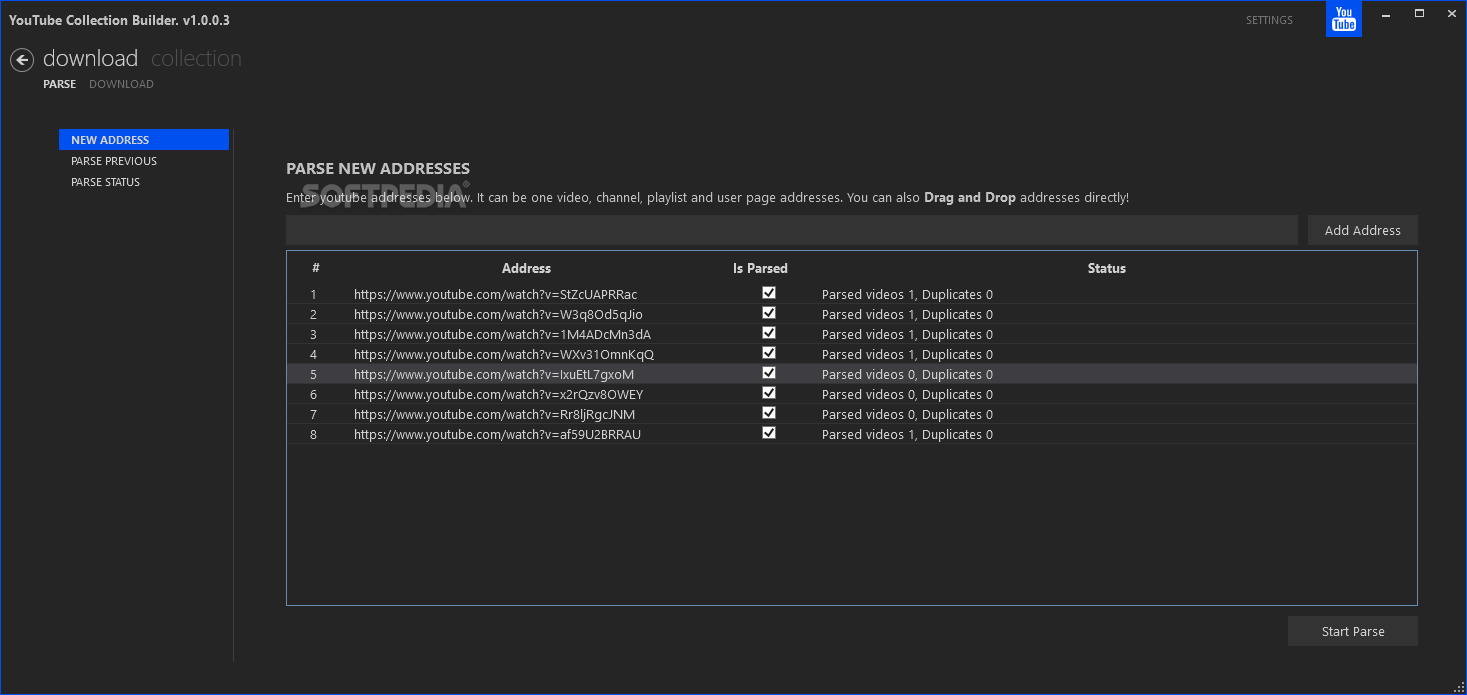This screenshot has height=695, width=1467.
Task: Switch to the DOWNLOAD tab
Action: pyautogui.click(x=121, y=84)
